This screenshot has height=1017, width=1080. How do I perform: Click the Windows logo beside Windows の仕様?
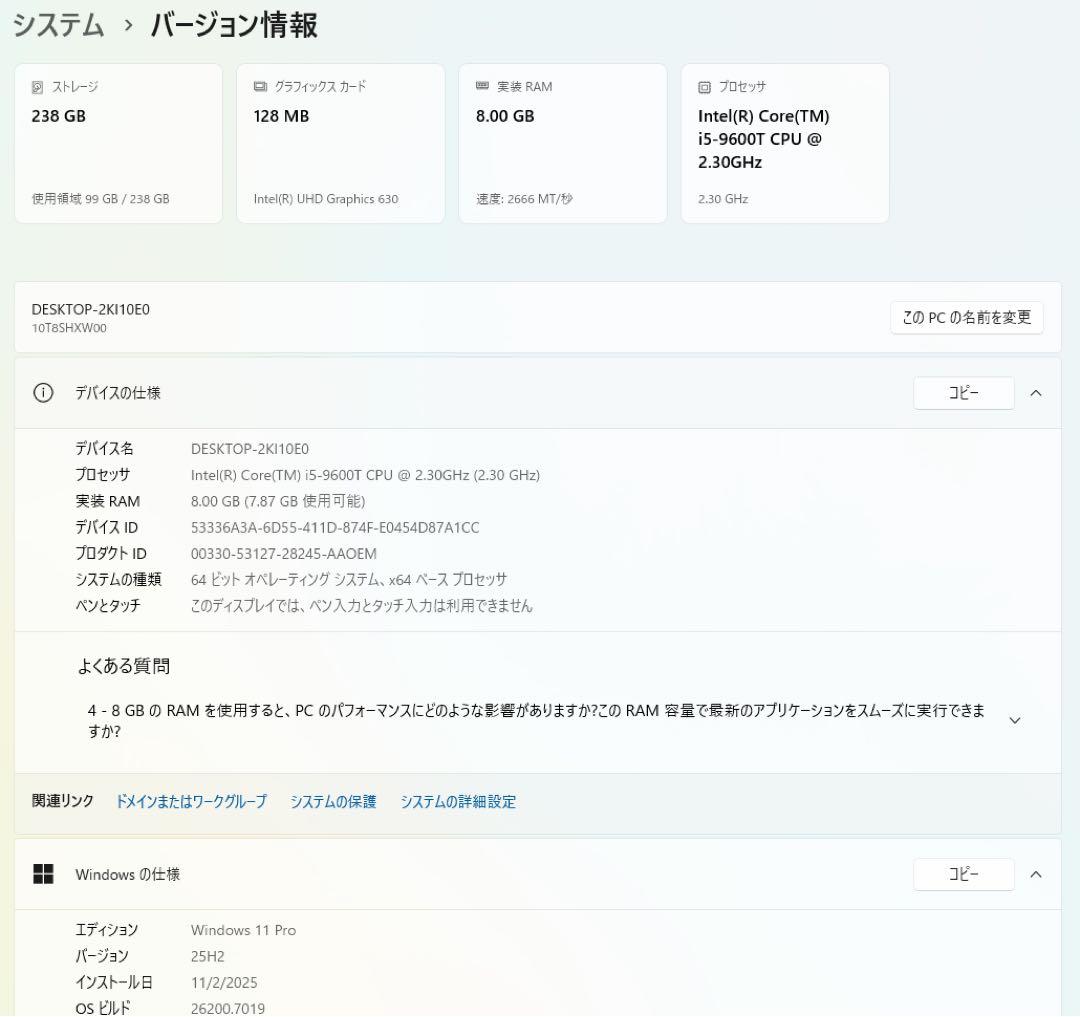coord(43,874)
